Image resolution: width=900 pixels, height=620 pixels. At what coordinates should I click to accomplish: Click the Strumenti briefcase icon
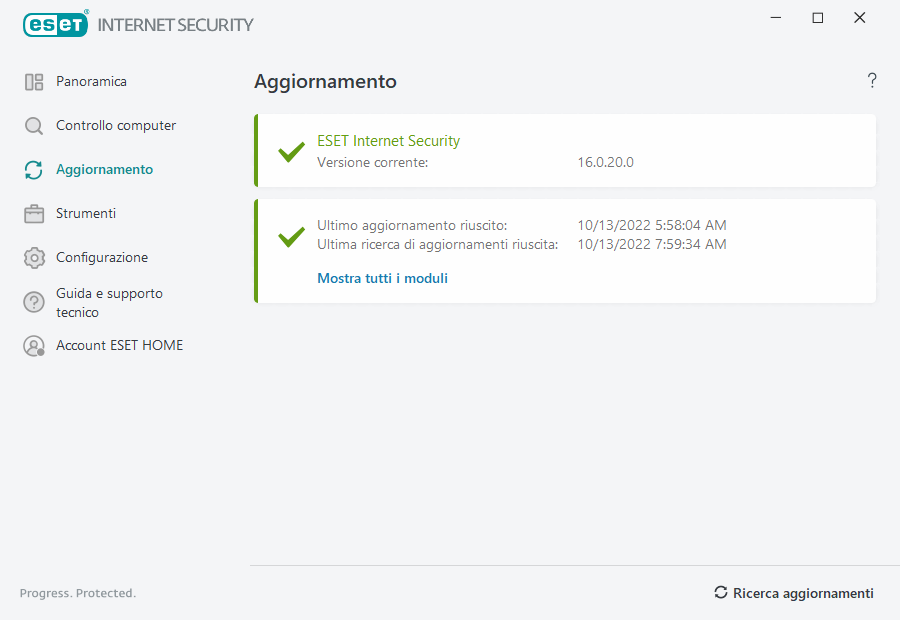34,214
